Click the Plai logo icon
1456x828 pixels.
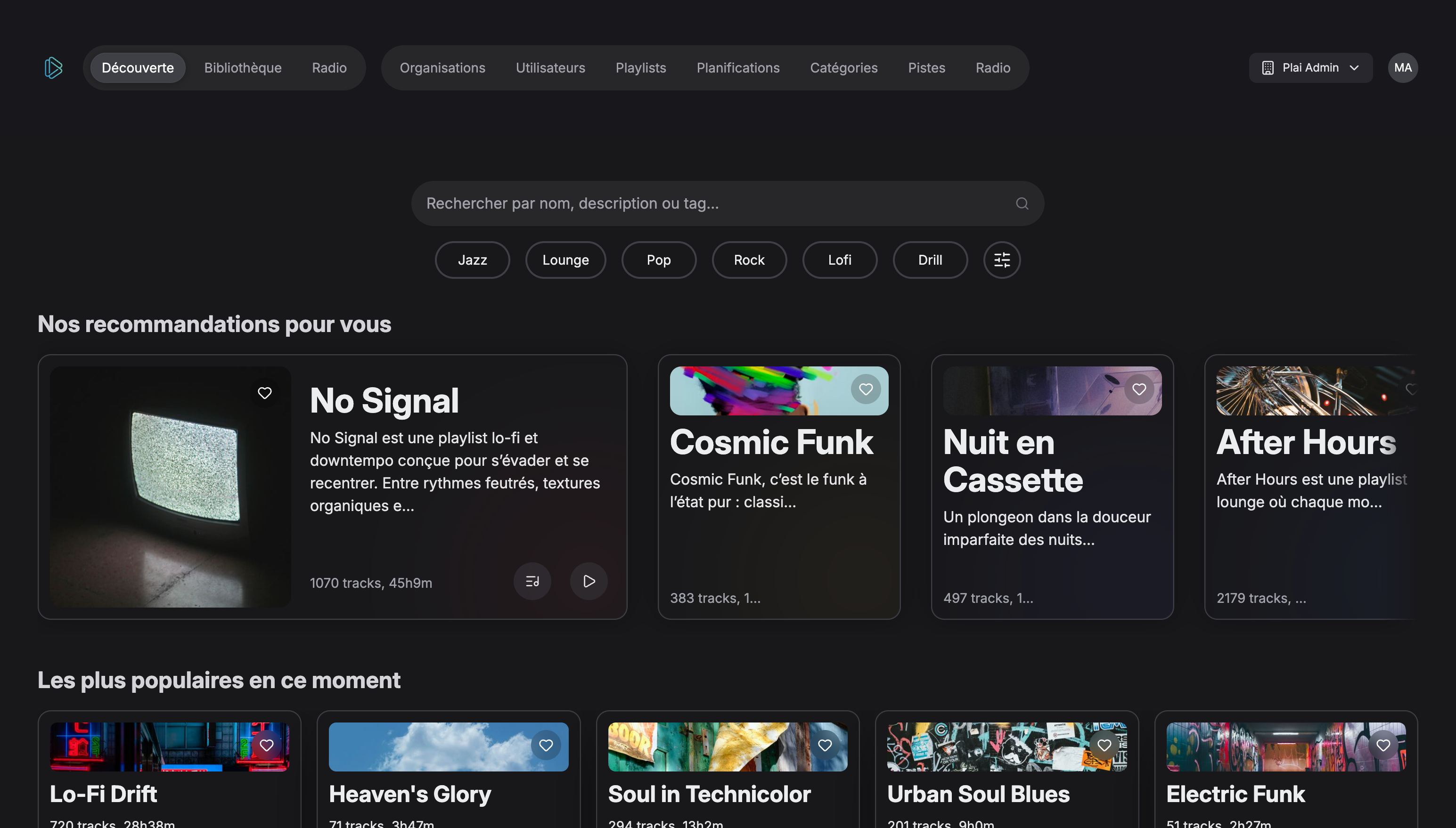pyautogui.click(x=53, y=68)
